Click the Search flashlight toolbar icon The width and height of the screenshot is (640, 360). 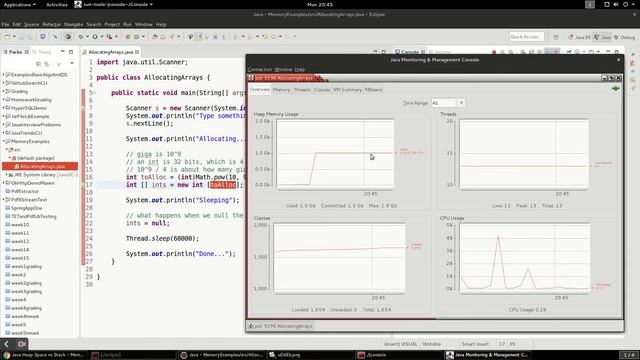(172, 37)
